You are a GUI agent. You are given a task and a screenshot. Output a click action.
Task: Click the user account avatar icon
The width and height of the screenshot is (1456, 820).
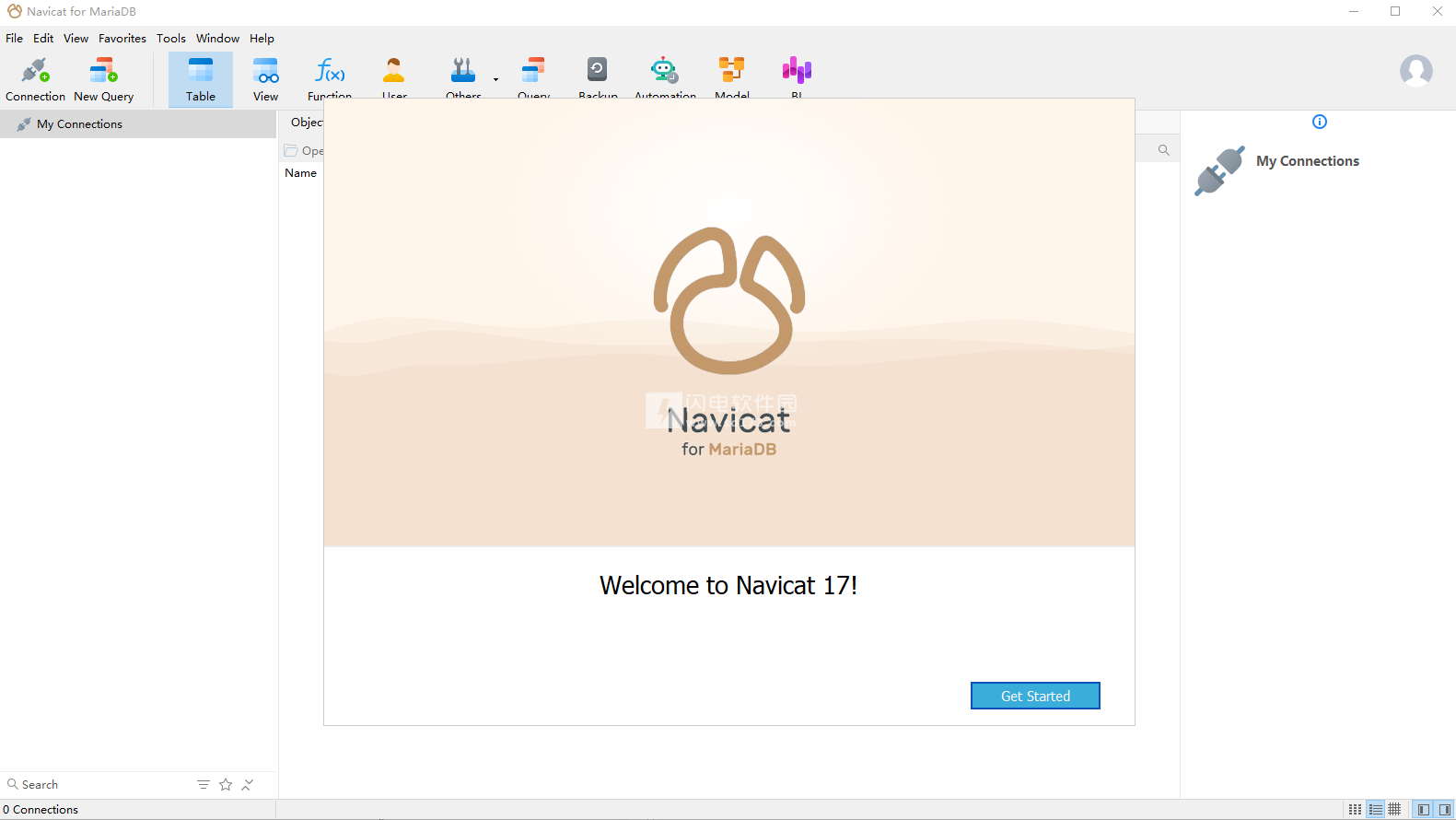1415,71
